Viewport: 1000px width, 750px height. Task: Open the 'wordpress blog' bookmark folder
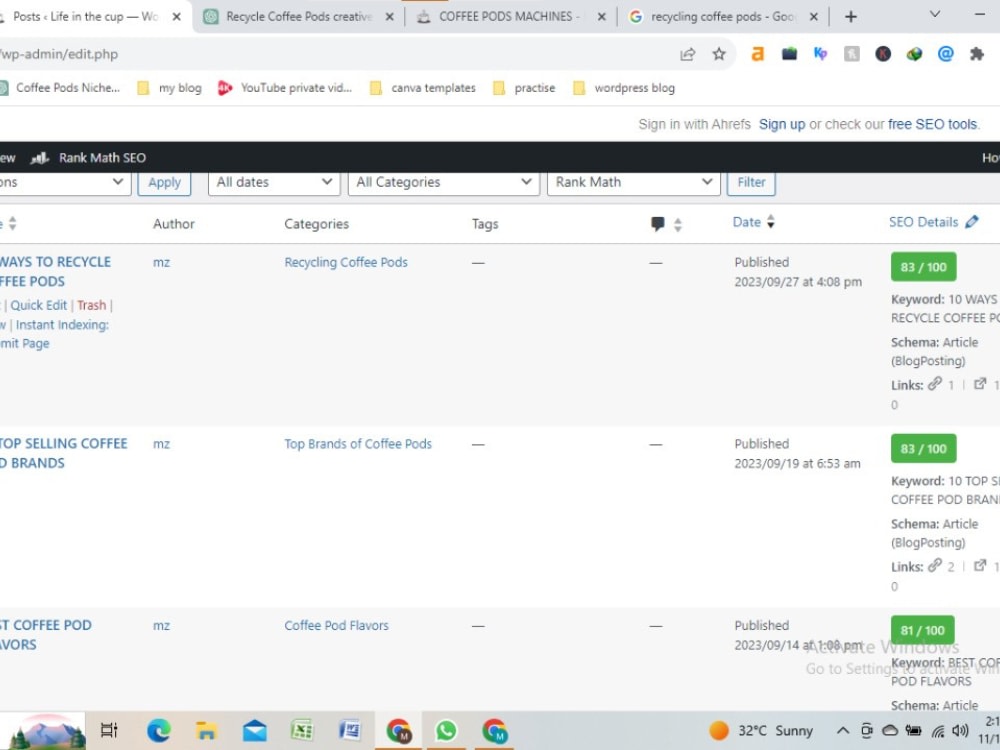[624, 88]
